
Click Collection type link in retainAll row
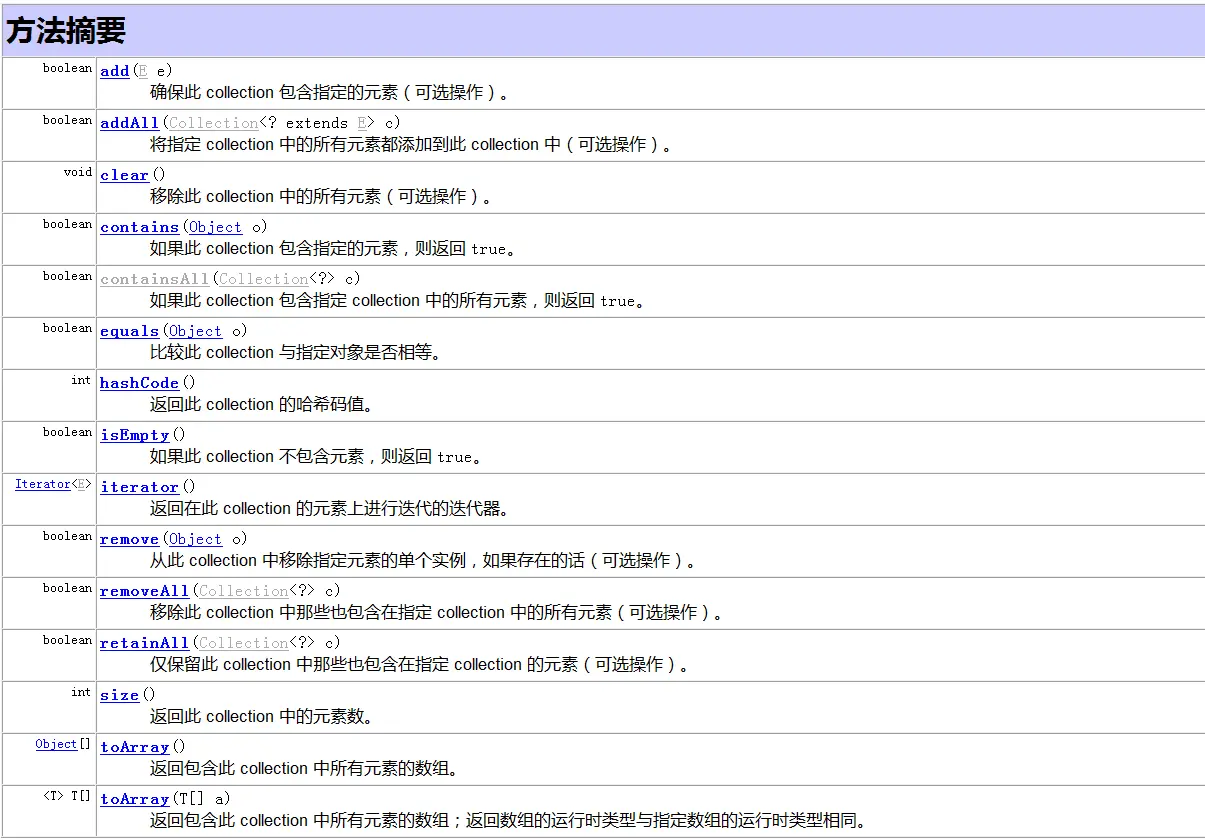243,643
